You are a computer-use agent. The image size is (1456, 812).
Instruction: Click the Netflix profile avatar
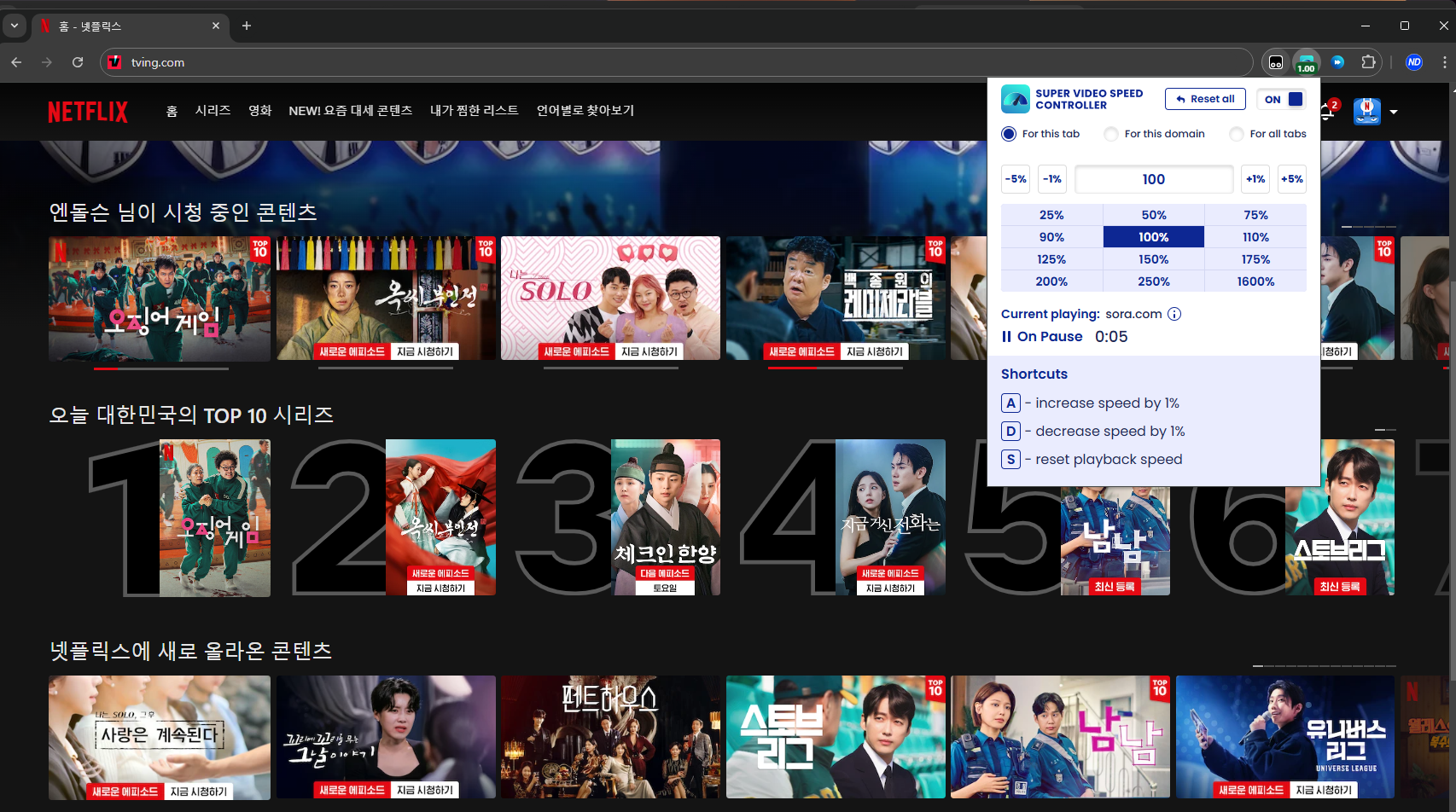[1367, 112]
